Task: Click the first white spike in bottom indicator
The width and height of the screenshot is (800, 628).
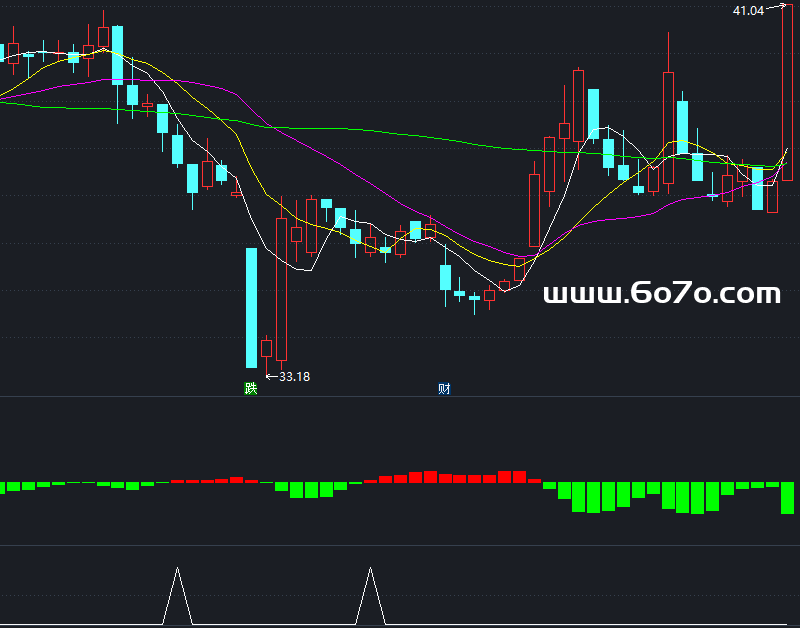Action: click(178, 595)
